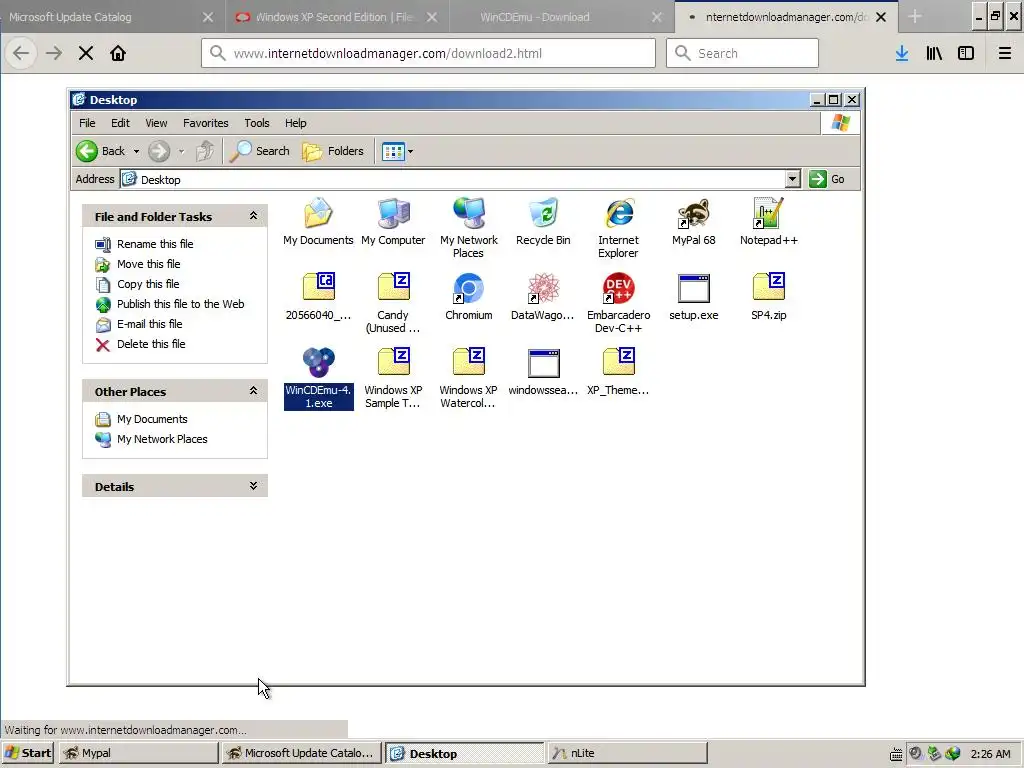The width and height of the screenshot is (1024, 768).
Task: Click the Explorer Back button
Action: 101,152
